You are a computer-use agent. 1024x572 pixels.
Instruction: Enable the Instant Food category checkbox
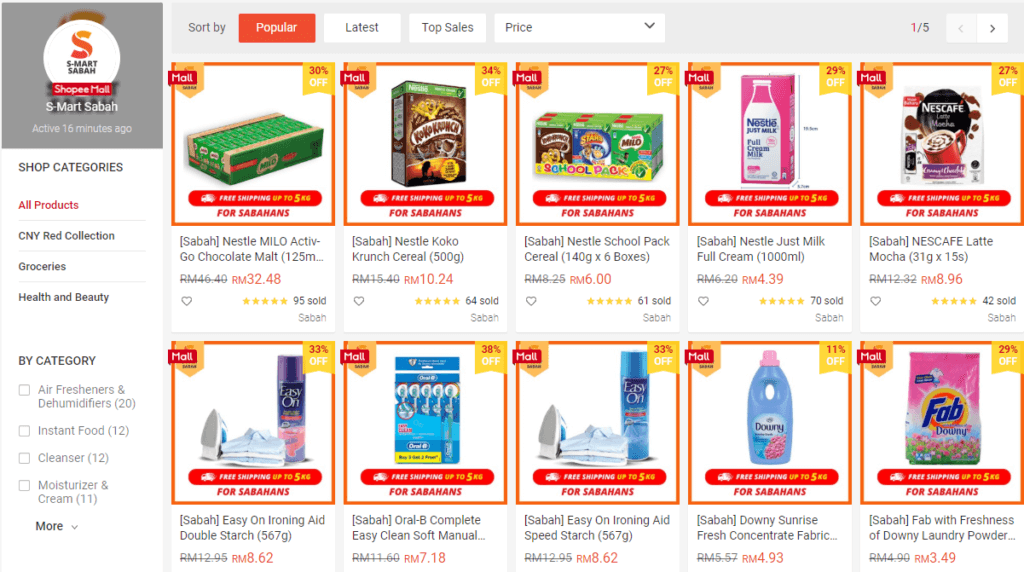[24, 431]
